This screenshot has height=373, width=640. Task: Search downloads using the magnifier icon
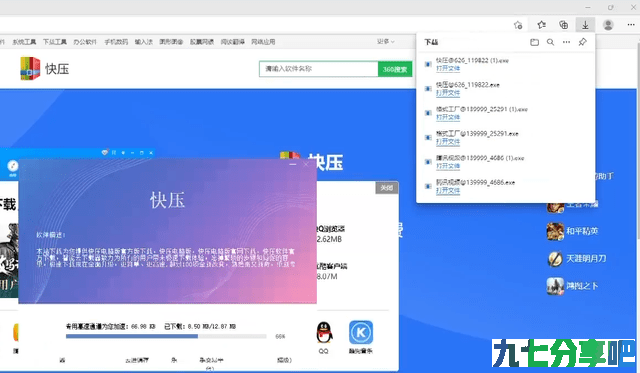click(x=550, y=42)
